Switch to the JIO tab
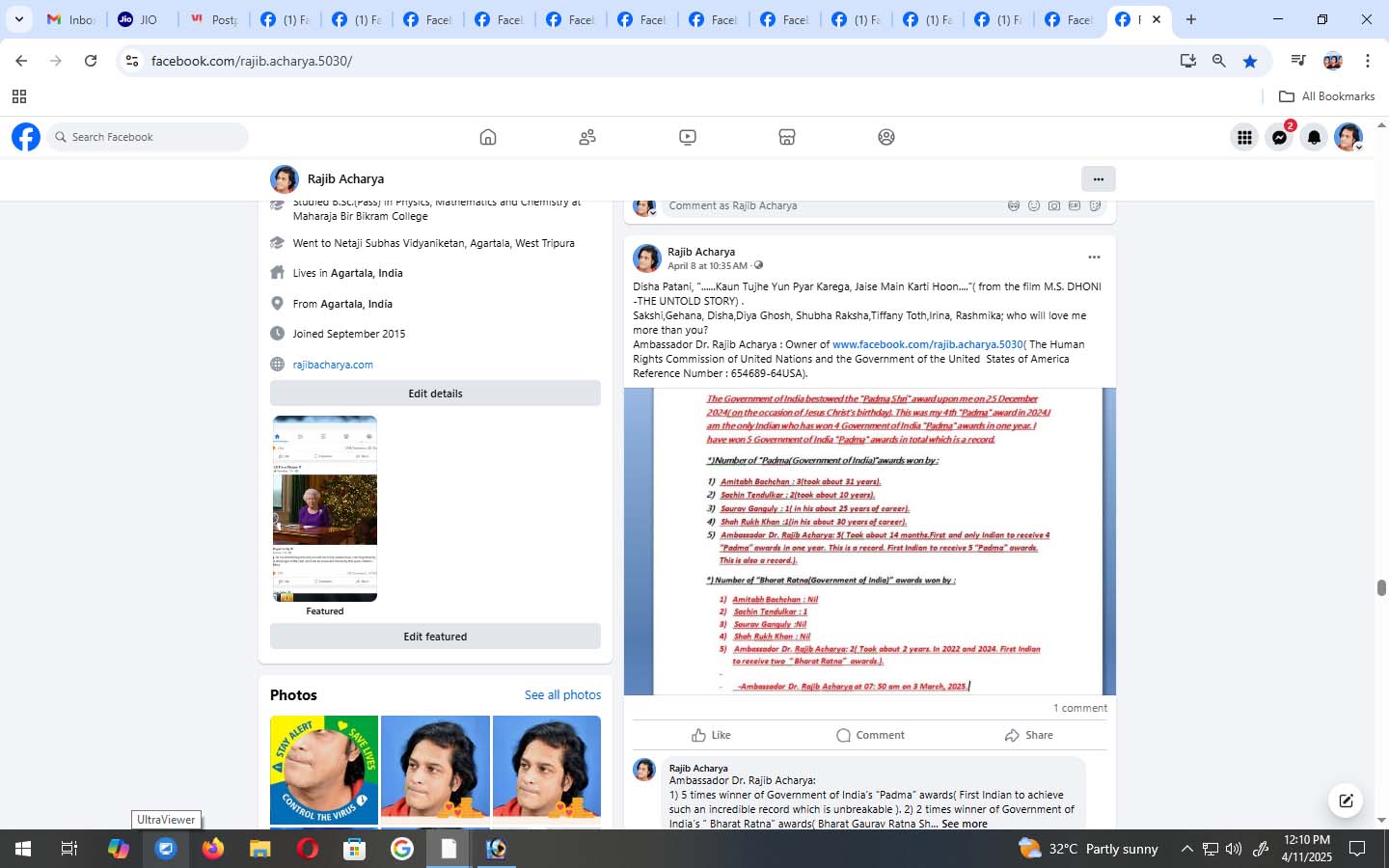The height and width of the screenshot is (868, 1389). 141,19
